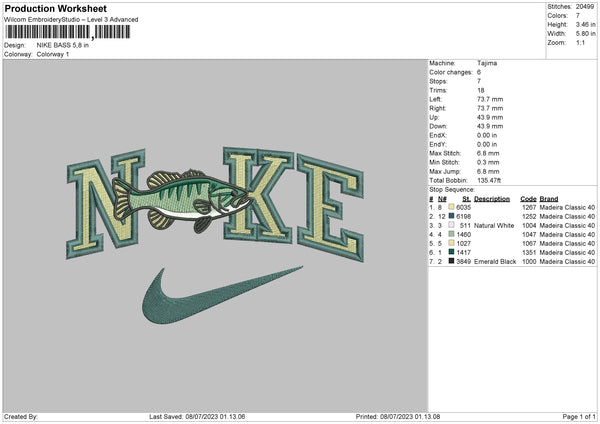The width and height of the screenshot is (600, 424).
Task: Click 'Madeira Classic 40' in the 3849 row
Action: [x=567, y=262]
